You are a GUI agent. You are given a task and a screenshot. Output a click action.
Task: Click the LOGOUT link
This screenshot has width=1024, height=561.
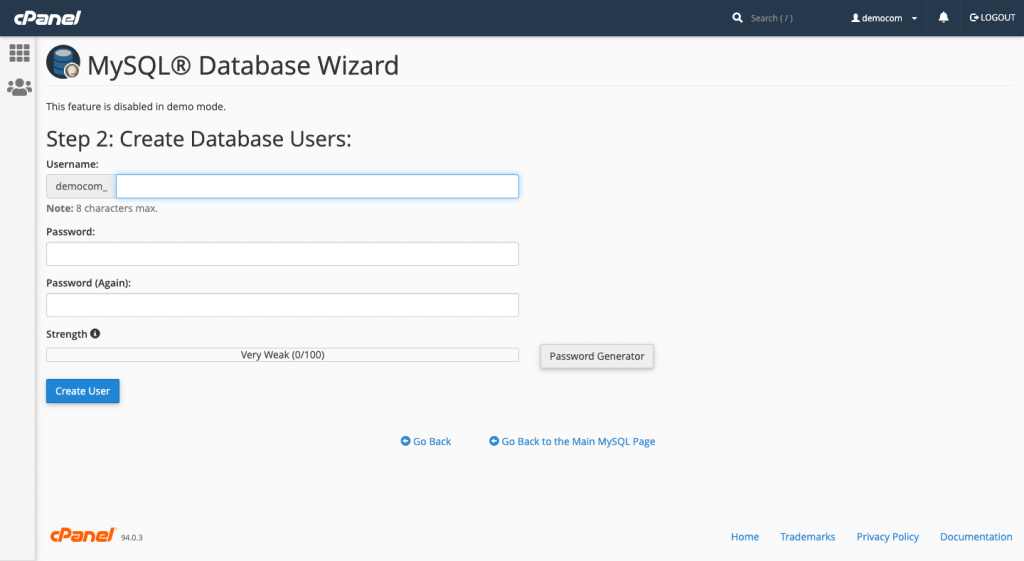coord(993,18)
